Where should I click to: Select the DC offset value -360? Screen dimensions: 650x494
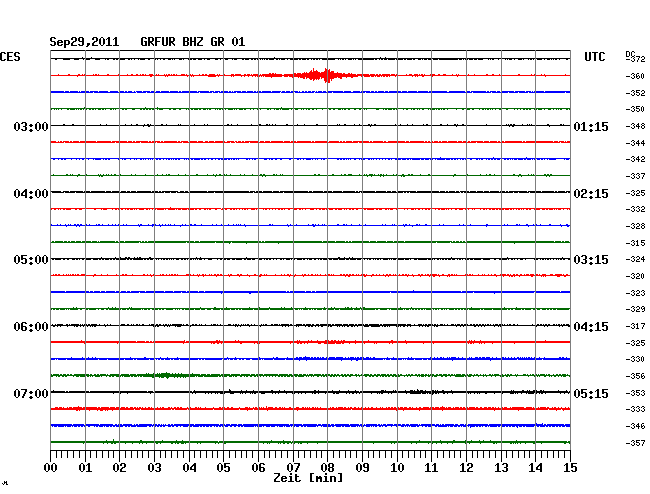[x=635, y=76]
